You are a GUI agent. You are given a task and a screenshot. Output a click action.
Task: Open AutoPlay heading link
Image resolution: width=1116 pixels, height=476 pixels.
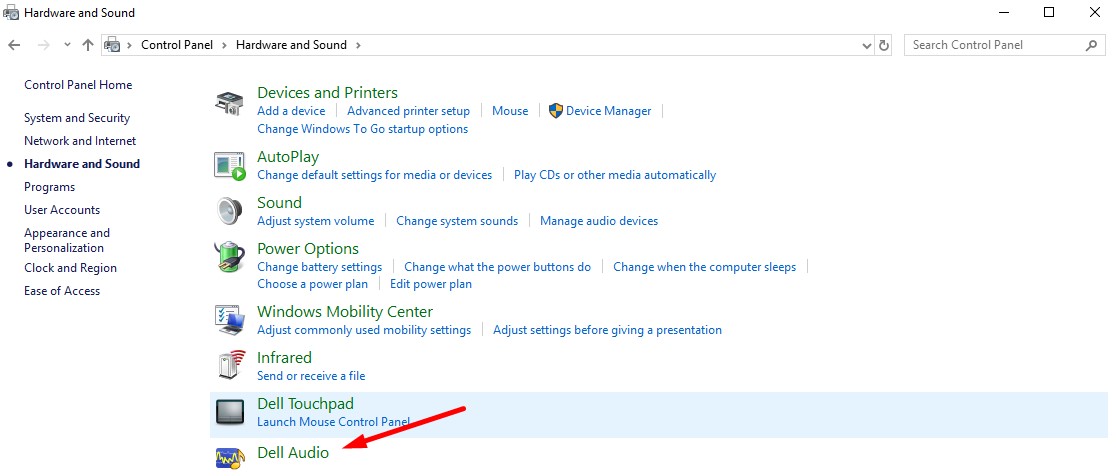pos(288,157)
